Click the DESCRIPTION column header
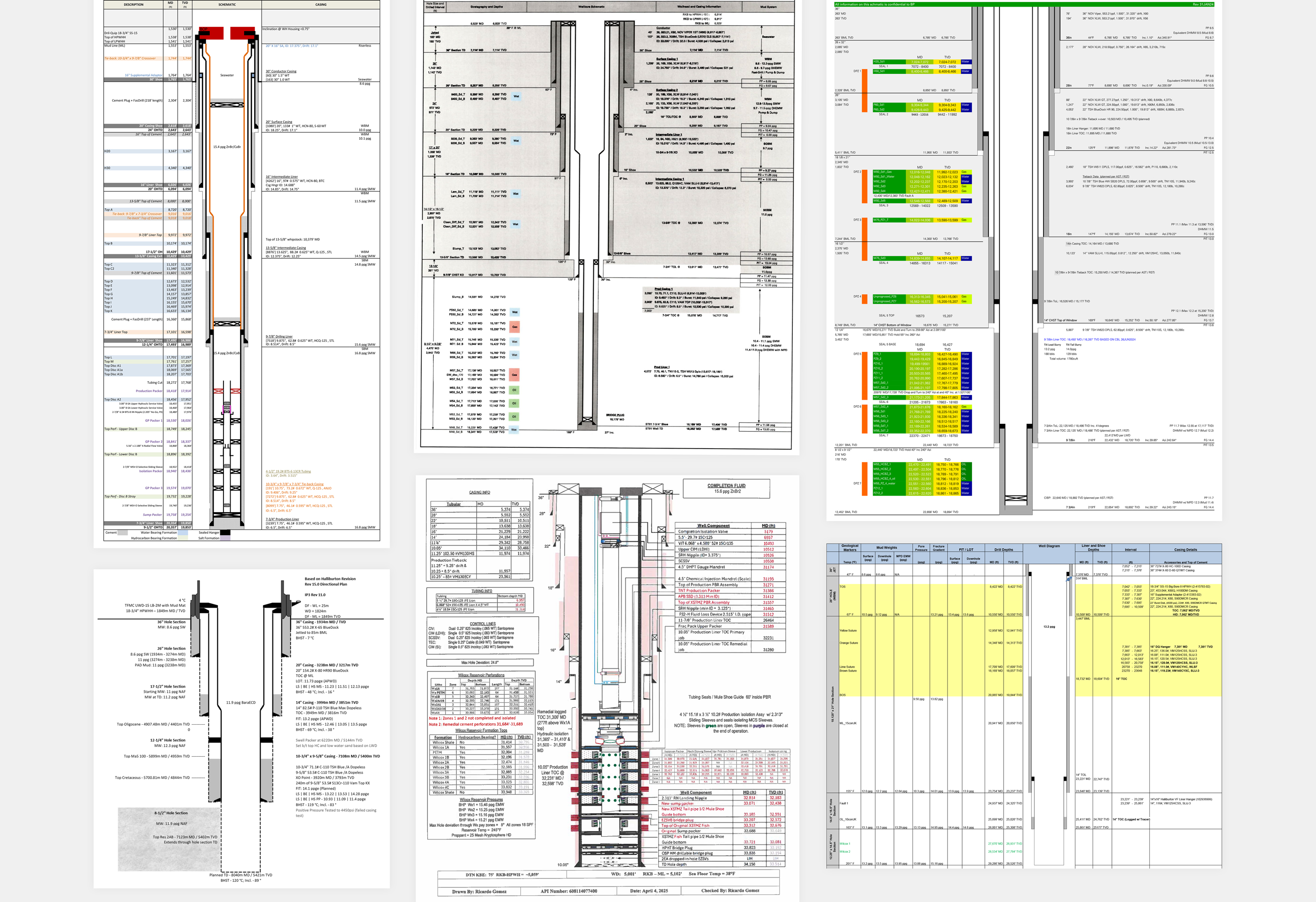Screen dimensions: 1316x902 pyautogui.click(x=134, y=5)
